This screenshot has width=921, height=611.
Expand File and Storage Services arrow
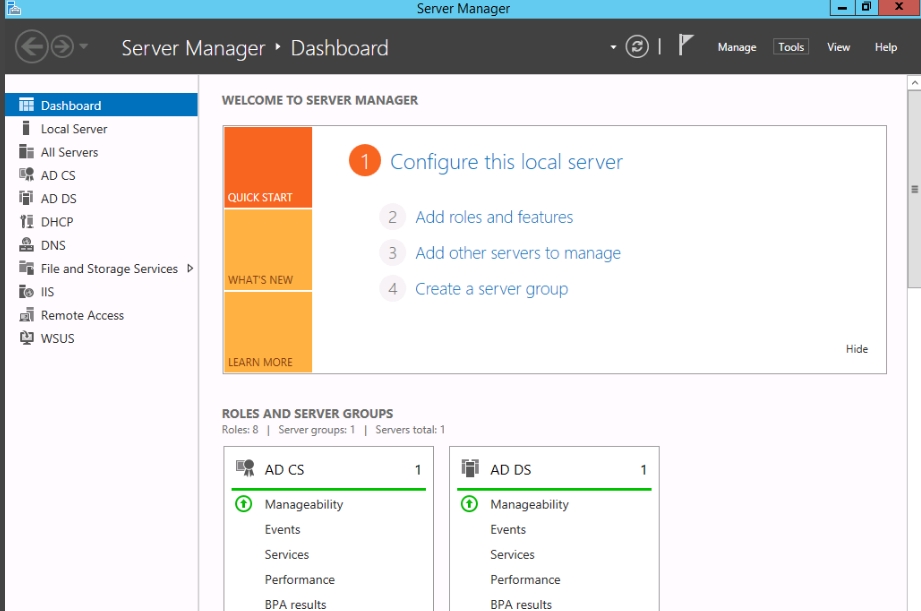click(x=190, y=268)
